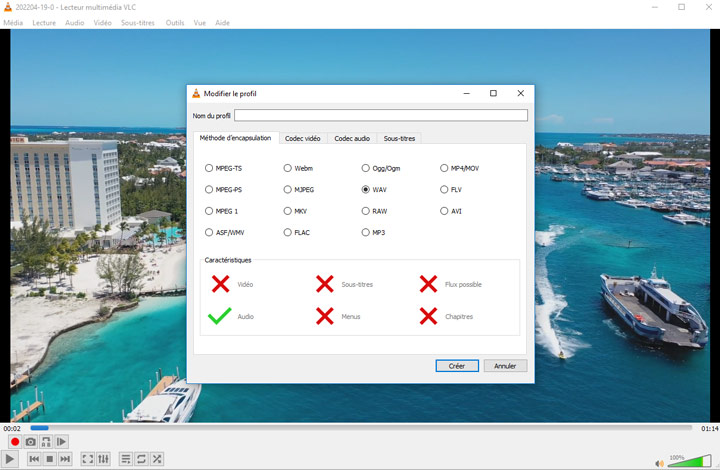
Task: Open the Lecture menu
Action: coord(44,22)
